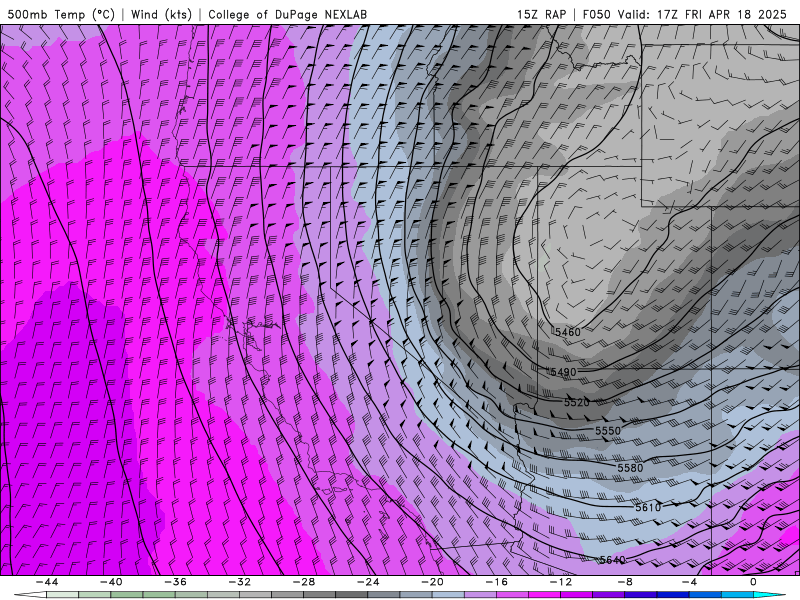The height and width of the screenshot is (600, 800).
Task: Click the -36 color scale label
Action: pos(175,582)
